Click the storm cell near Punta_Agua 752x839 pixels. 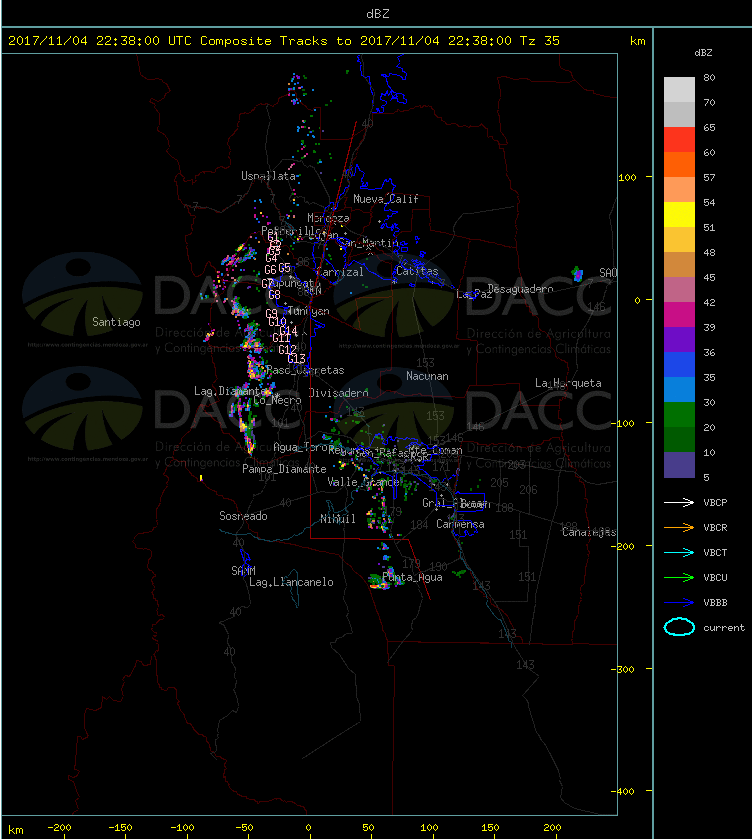point(380,580)
